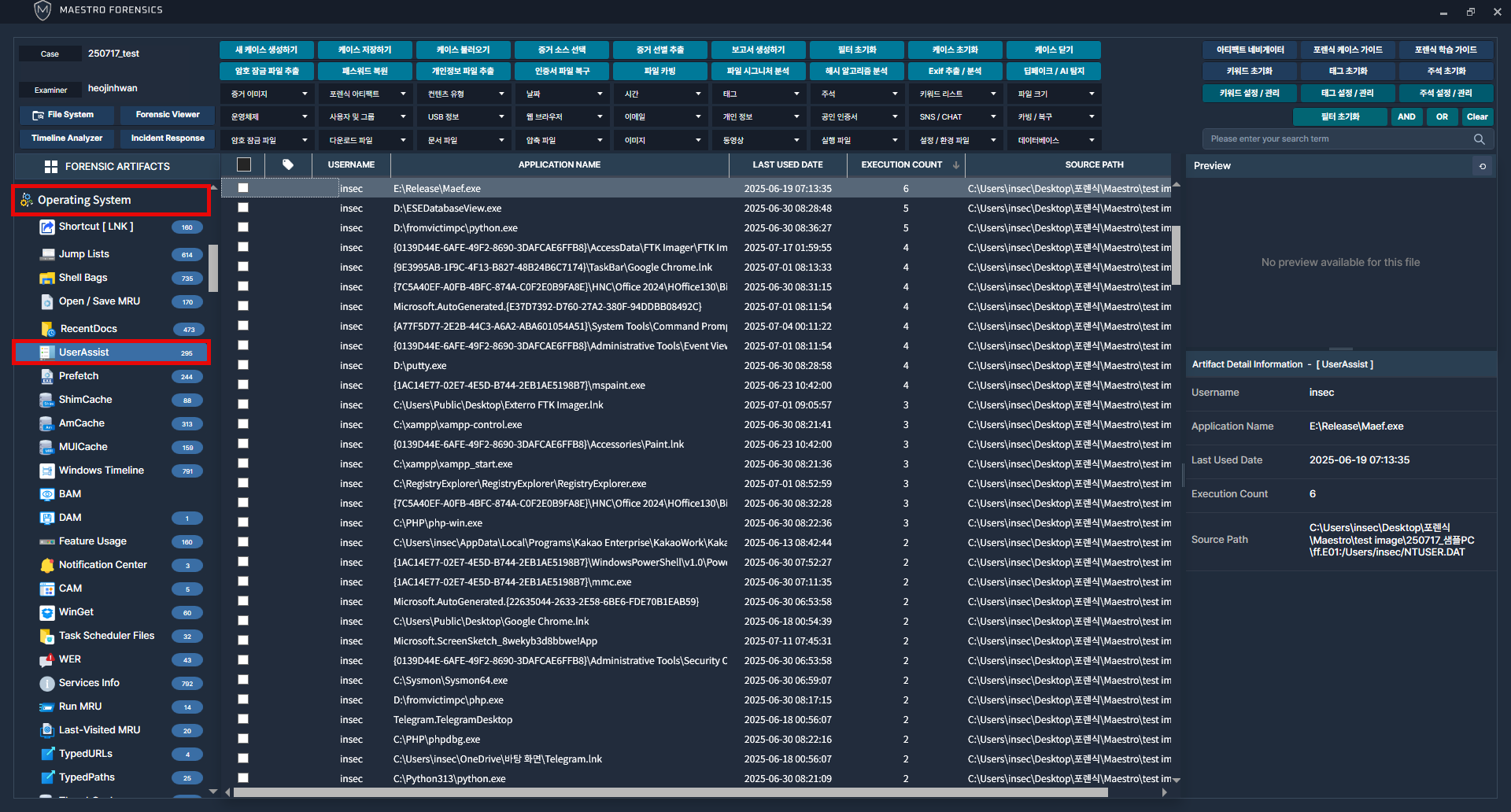Focus the search term input field

point(1338,139)
